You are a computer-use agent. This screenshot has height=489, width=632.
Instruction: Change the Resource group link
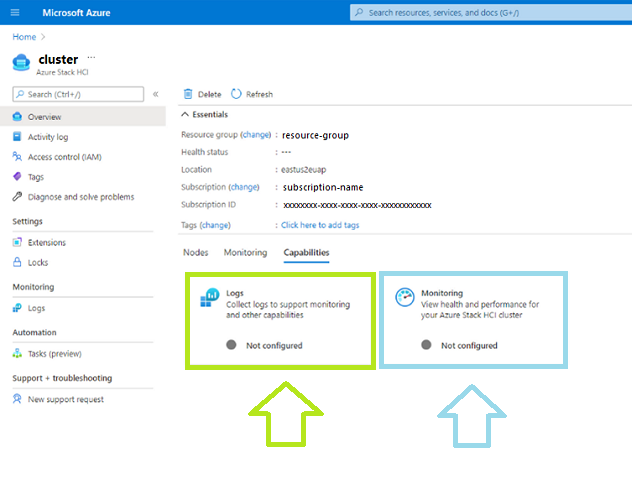click(x=256, y=135)
